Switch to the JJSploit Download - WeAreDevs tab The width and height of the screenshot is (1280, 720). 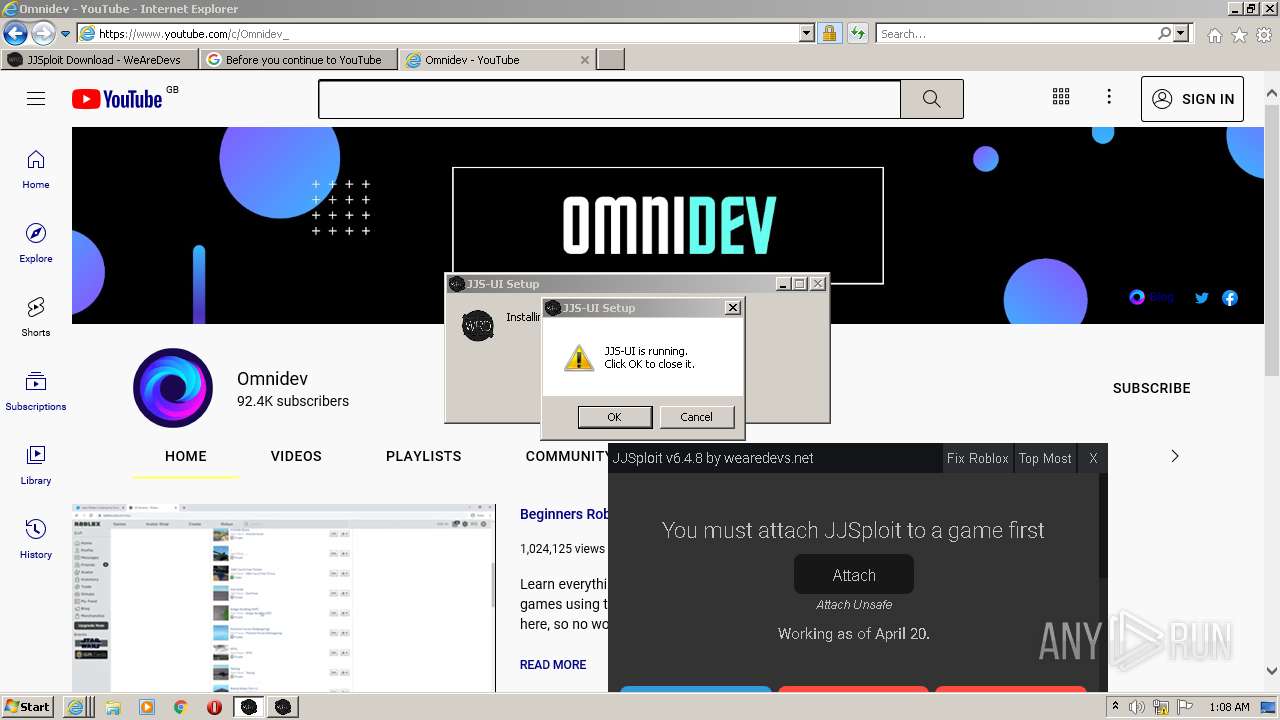tap(100, 60)
